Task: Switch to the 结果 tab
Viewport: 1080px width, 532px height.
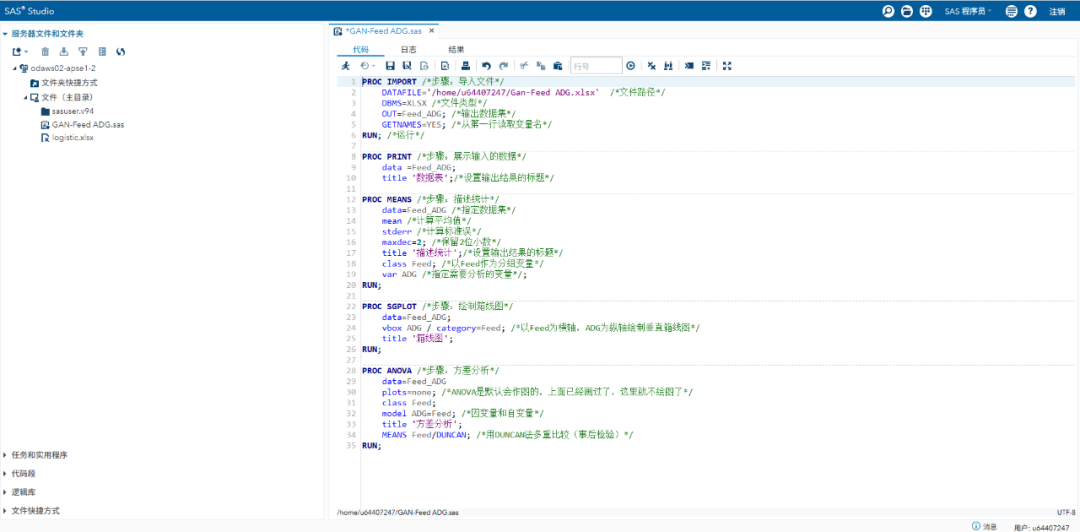Action: [x=456, y=48]
